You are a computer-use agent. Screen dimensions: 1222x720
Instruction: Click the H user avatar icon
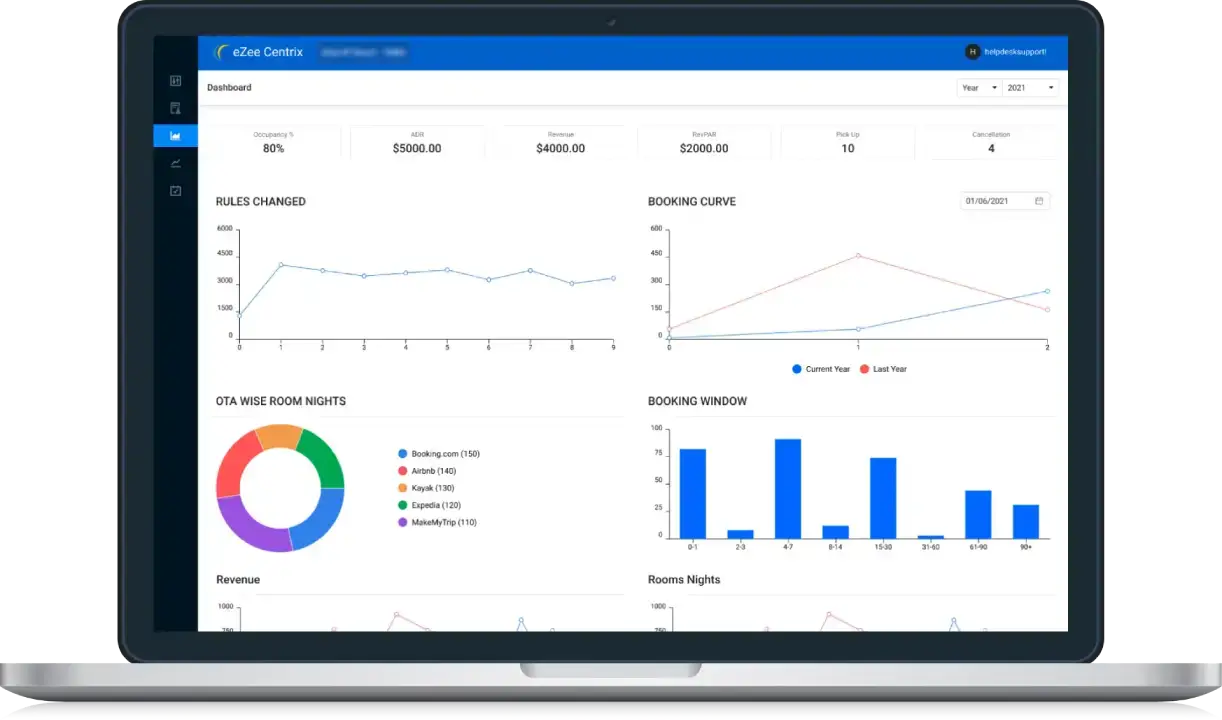coord(972,52)
